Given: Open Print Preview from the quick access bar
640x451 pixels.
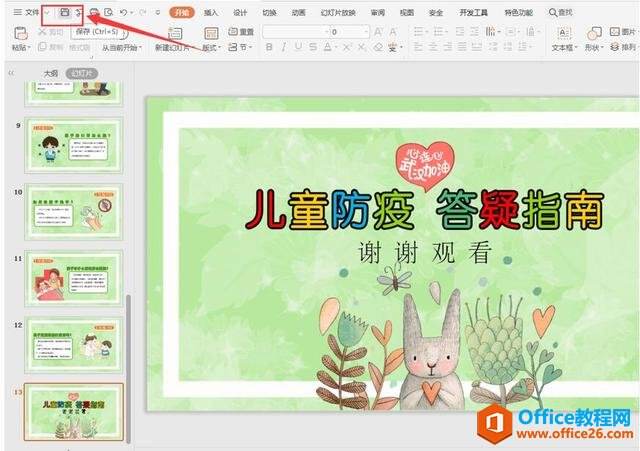Looking at the screenshot, I should point(109,13).
